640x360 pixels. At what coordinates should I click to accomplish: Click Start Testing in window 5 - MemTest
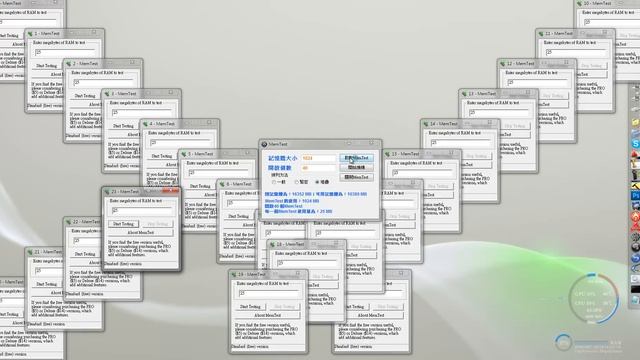pos(200,186)
